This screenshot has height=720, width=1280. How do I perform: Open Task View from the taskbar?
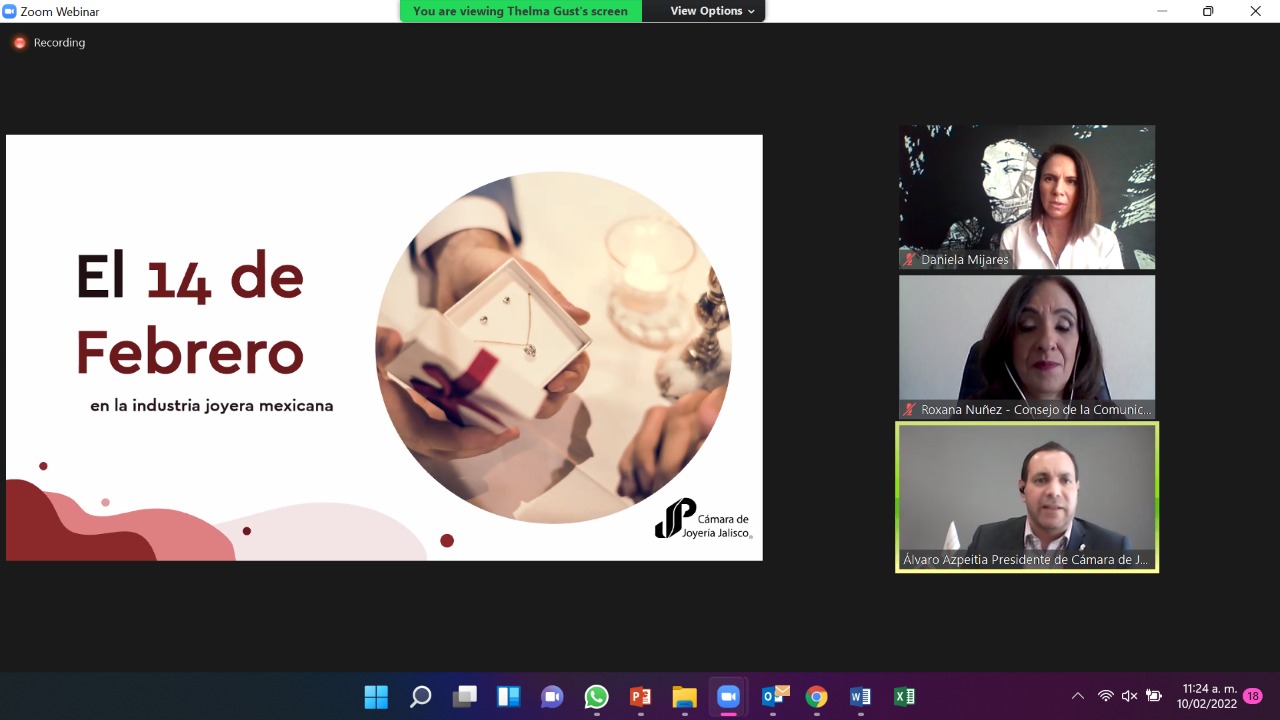464,697
